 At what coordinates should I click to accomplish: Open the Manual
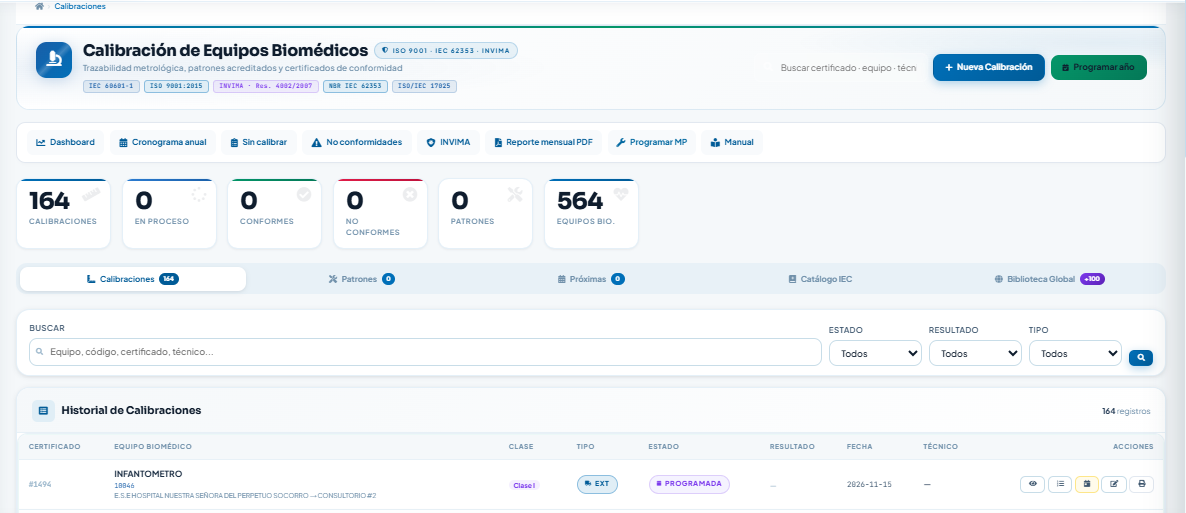click(732, 142)
